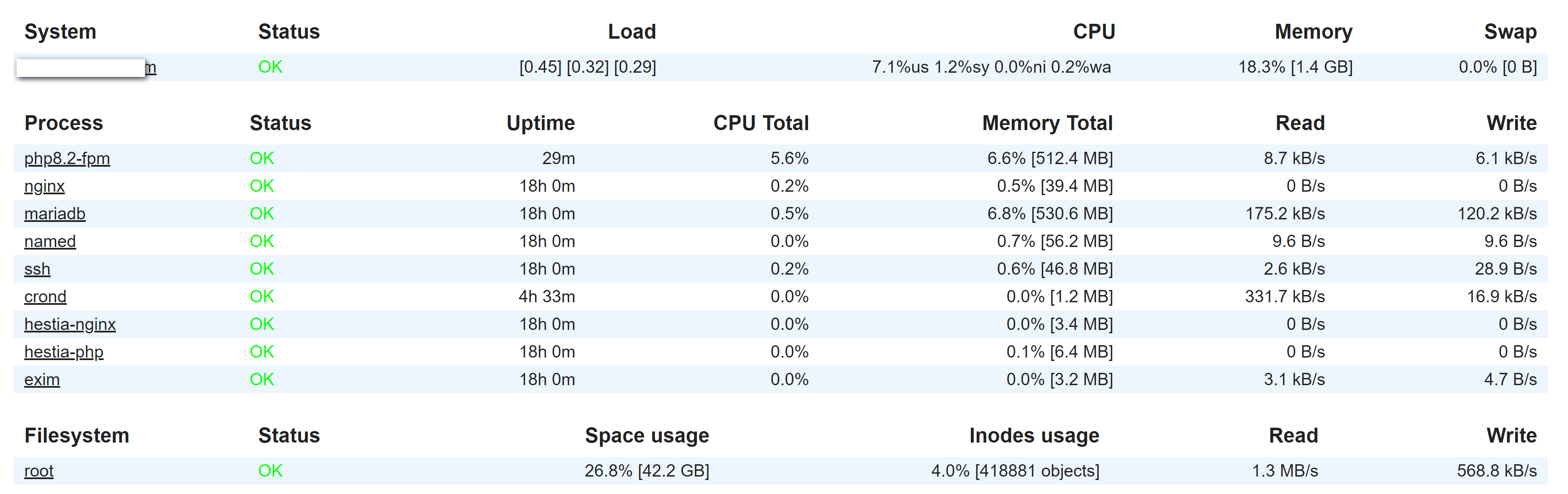The height and width of the screenshot is (494, 1568).
Task: Open the hestia-nginx process link
Action: [x=70, y=324]
